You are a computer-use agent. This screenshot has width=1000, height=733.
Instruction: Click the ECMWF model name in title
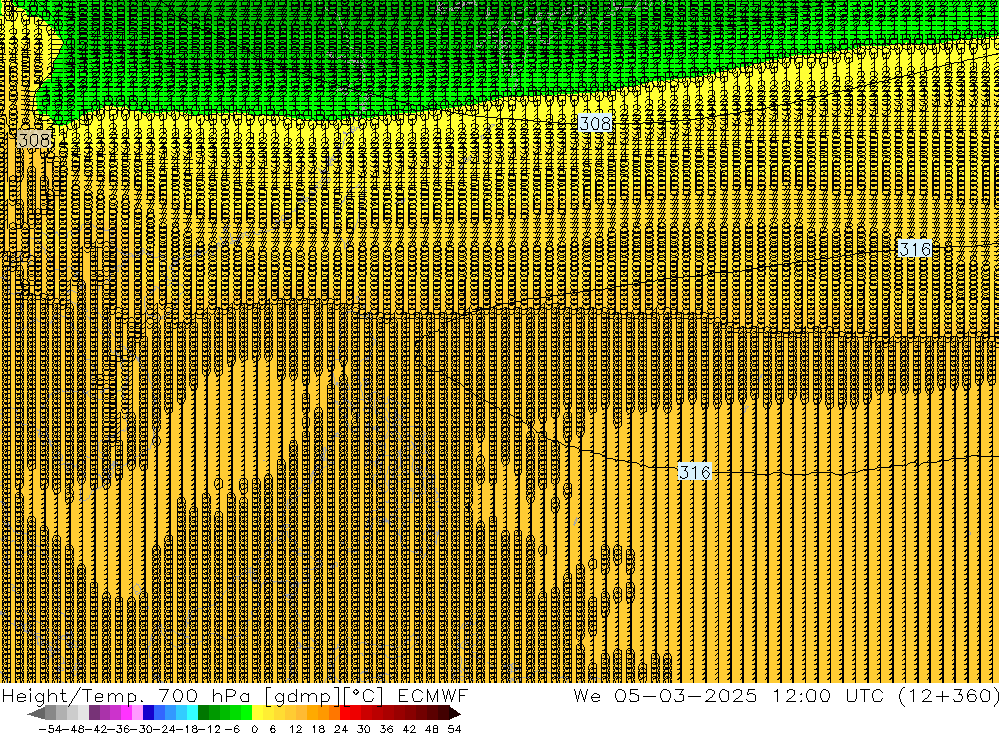[x=433, y=695]
